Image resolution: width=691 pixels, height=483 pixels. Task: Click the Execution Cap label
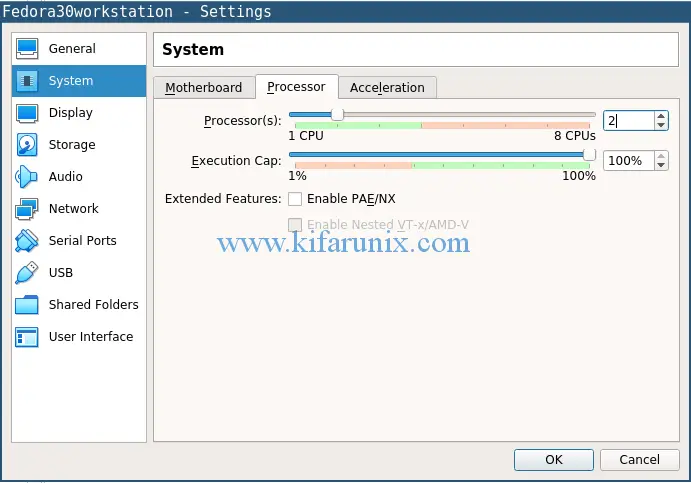pos(236,161)
